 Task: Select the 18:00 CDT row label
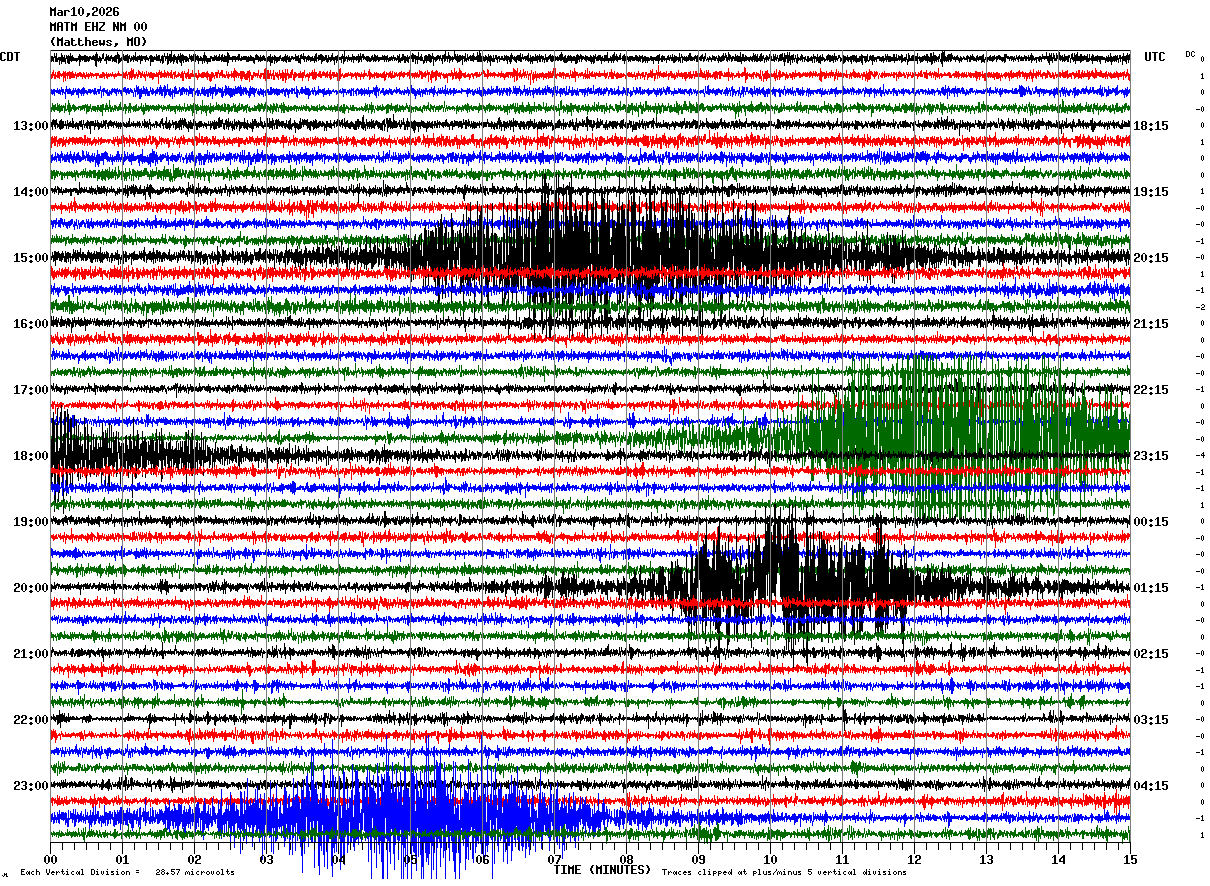tap(31, 456)
